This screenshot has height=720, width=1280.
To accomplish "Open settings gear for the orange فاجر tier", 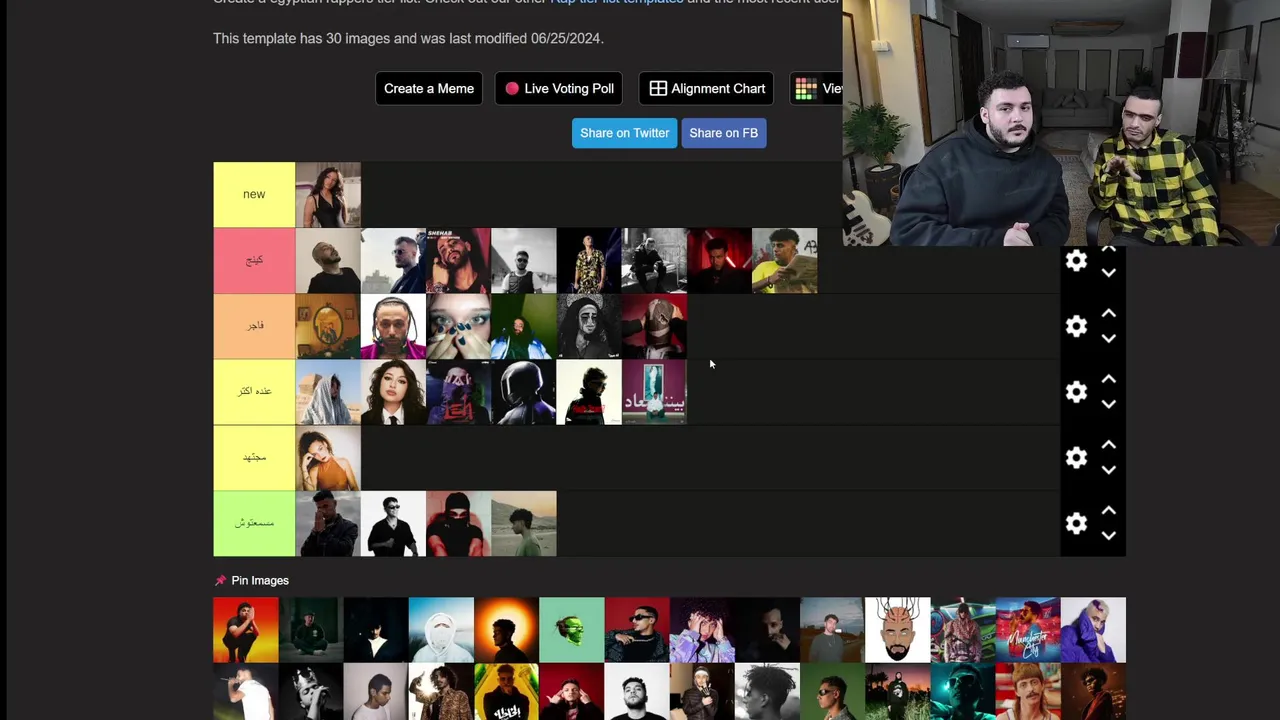I will coord(1076,327).
